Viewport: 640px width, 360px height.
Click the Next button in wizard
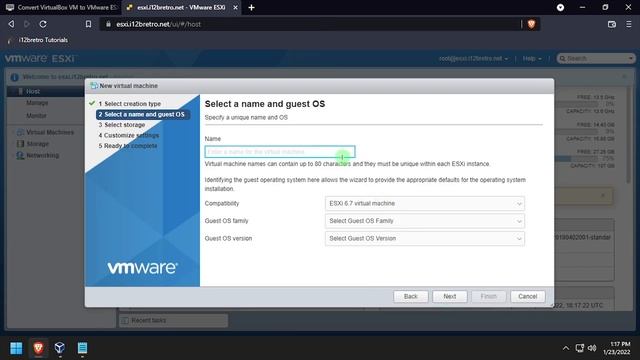(449, 296)
